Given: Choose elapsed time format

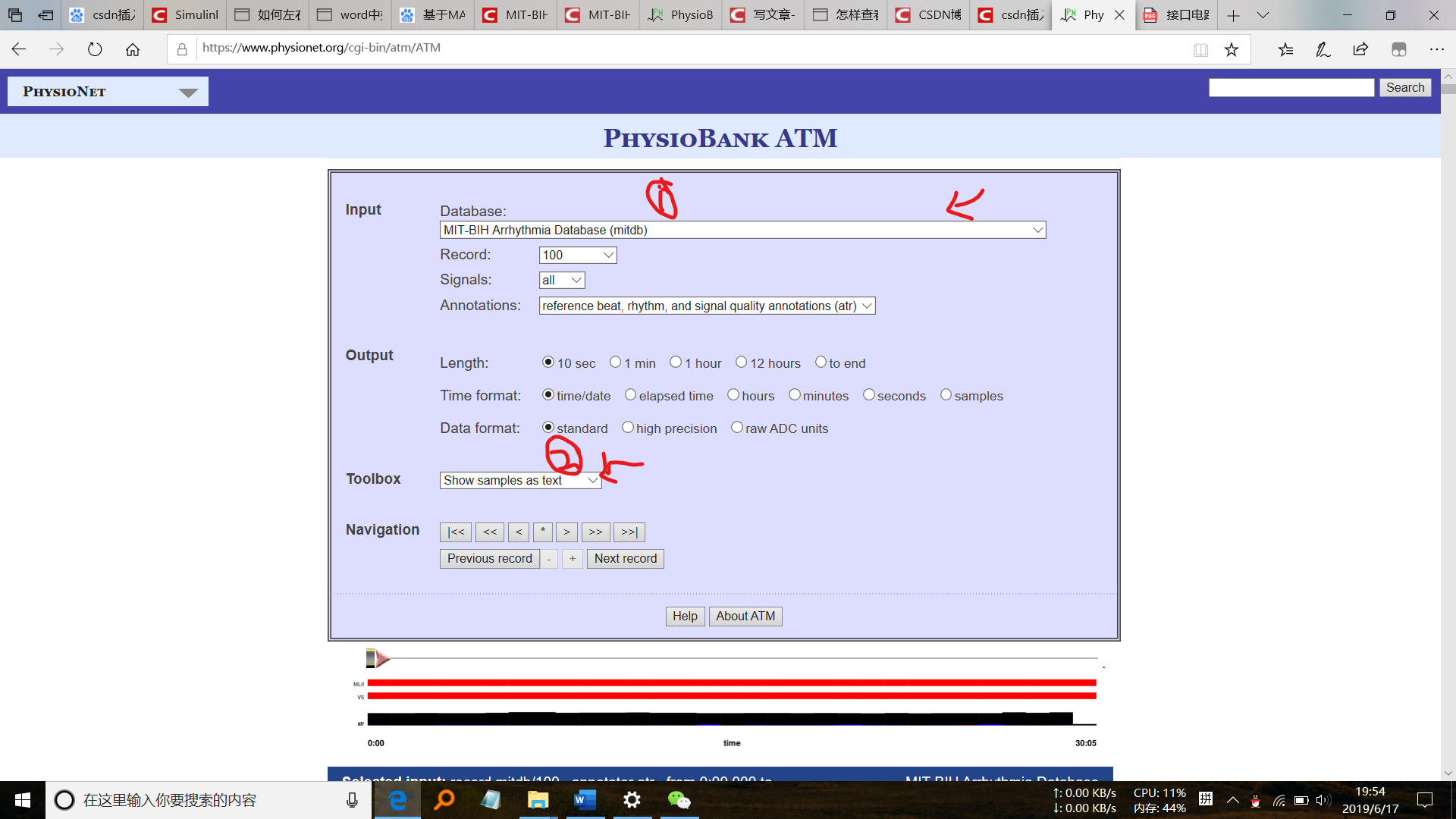Looking at the screenshot, I should 630,395.
